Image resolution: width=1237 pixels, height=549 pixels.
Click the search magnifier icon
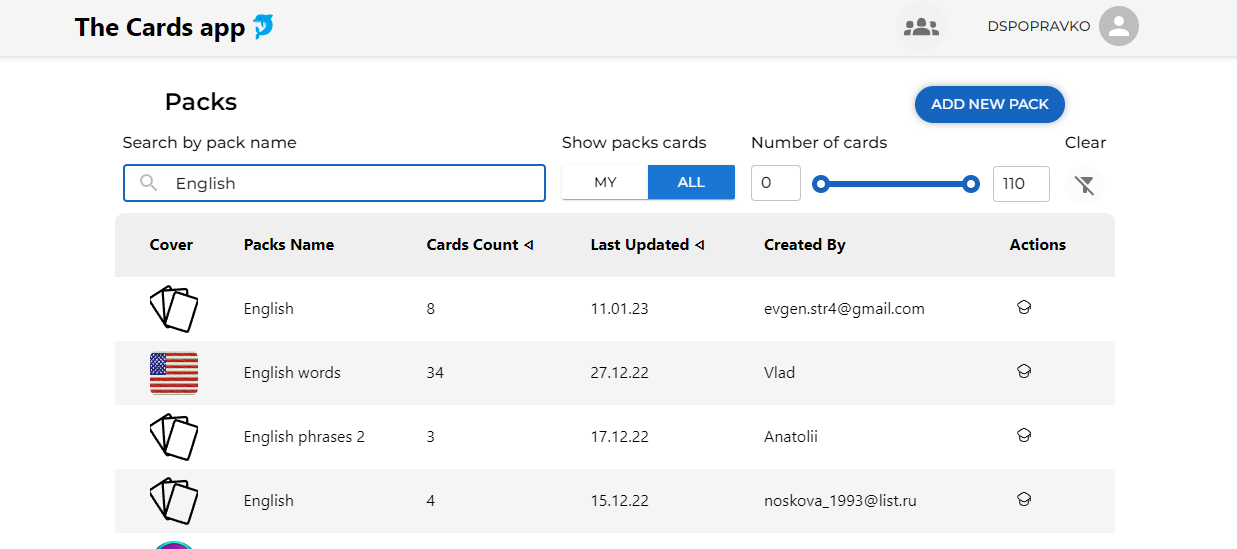point(149,183)
